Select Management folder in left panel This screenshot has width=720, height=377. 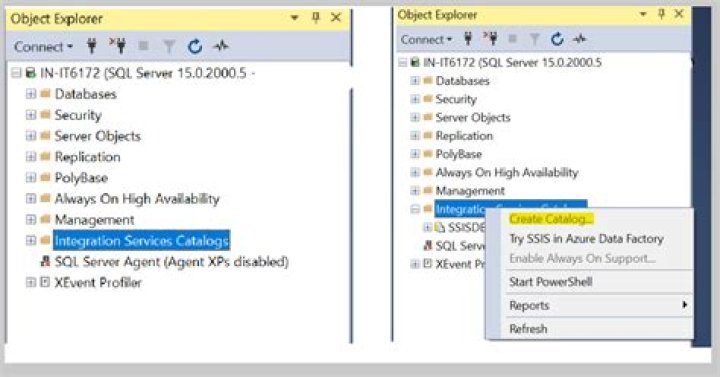[94, 220]
